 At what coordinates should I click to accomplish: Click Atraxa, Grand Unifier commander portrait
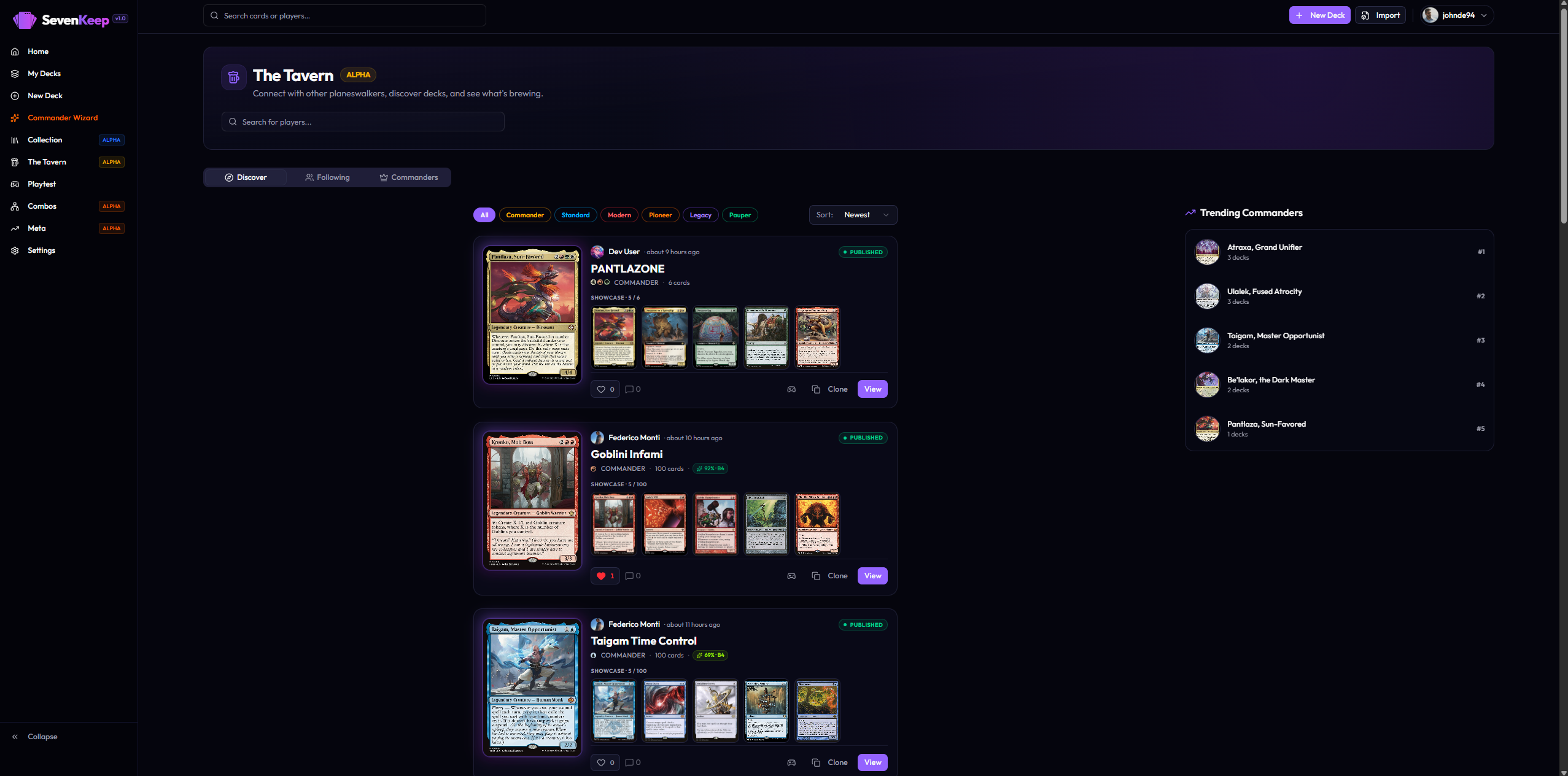click(1207, 252)
